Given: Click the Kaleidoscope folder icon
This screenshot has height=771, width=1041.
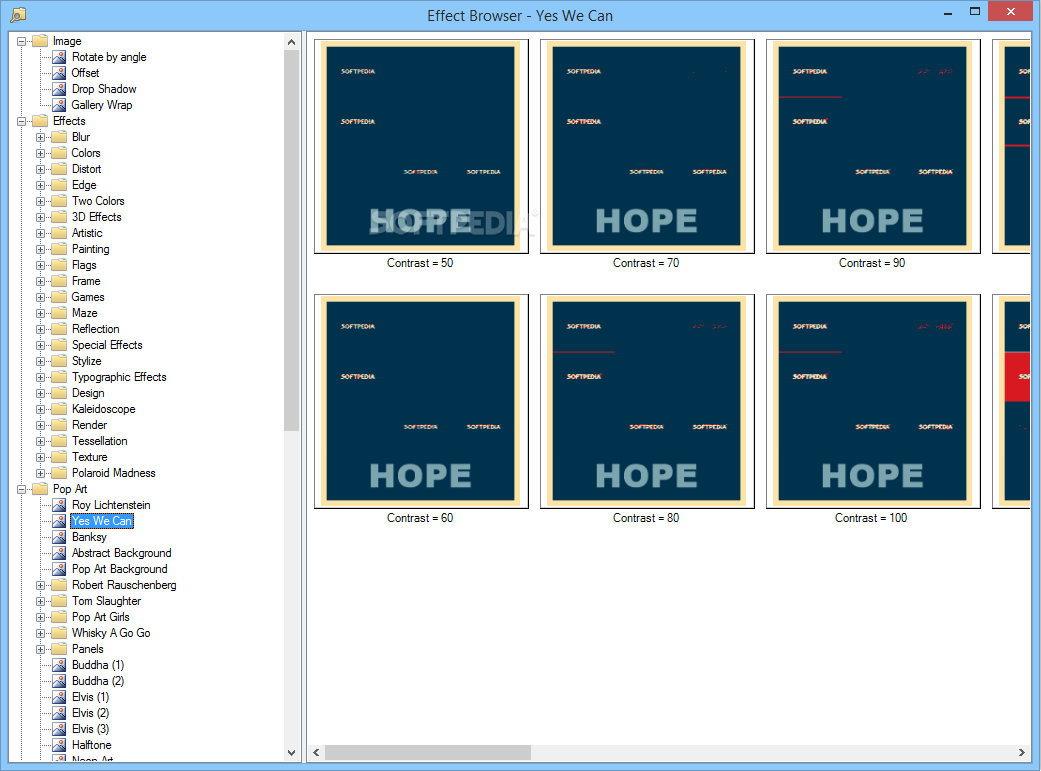Looking at the screenshot, I should pyautogui.click(x=59, y=409).
